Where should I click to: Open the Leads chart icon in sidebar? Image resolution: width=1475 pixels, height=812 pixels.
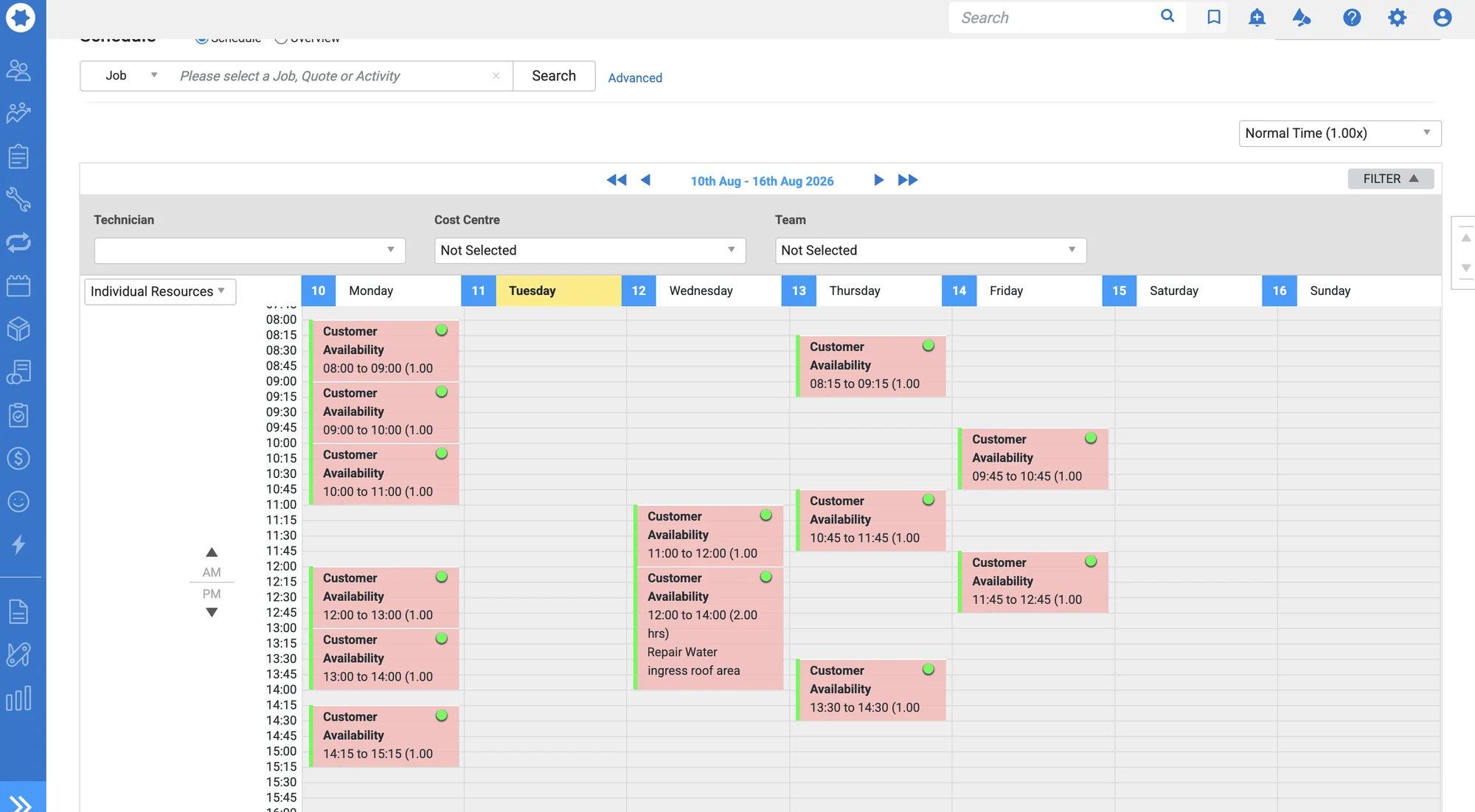18,113
